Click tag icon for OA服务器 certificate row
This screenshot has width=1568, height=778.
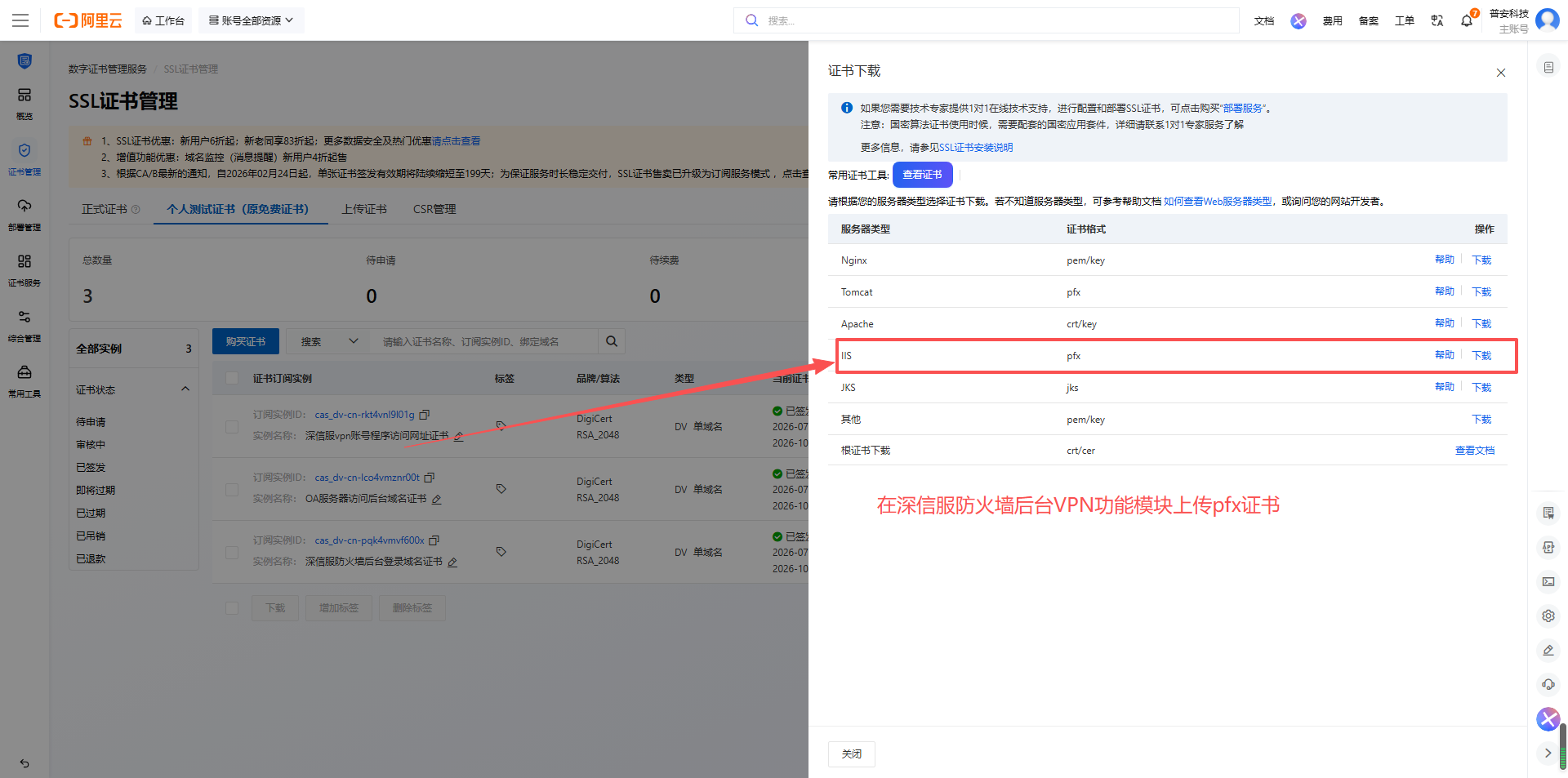click(501, 488)
